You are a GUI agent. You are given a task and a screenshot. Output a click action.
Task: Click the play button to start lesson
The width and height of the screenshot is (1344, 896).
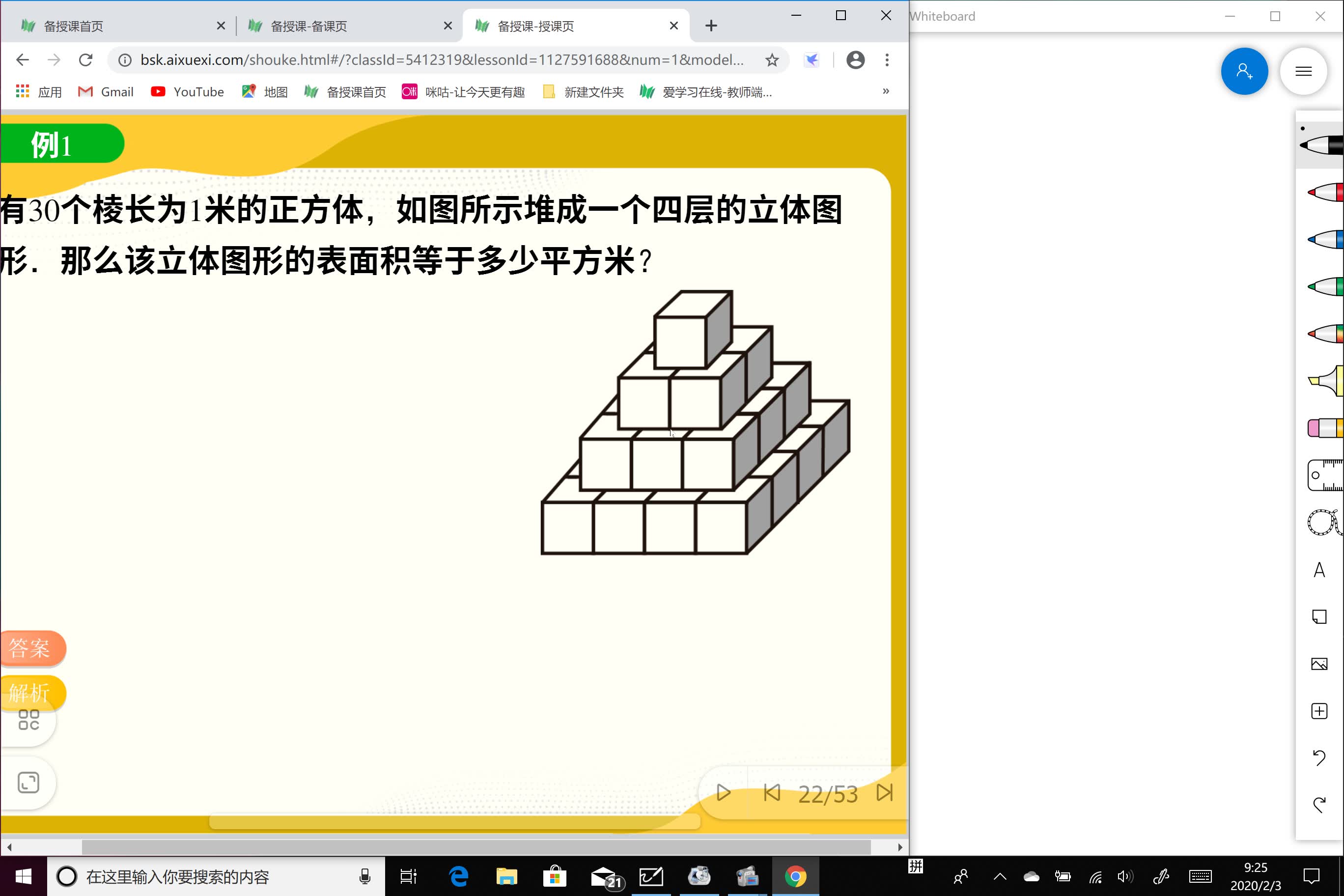724,792
